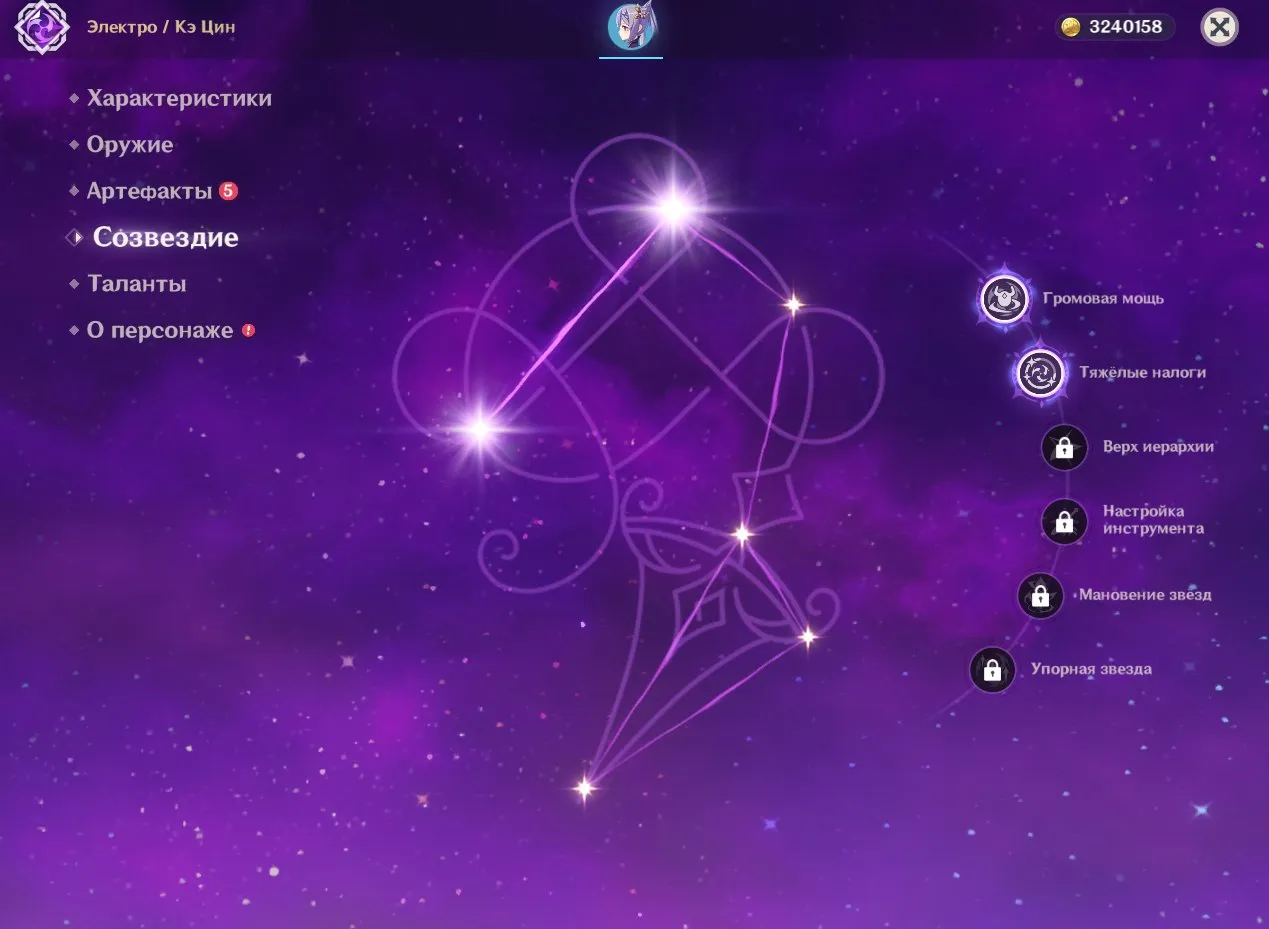Switch to the Оружие section
Image resolution: width=1269 pixels, height=929 pixels.
tap(130, 145)
